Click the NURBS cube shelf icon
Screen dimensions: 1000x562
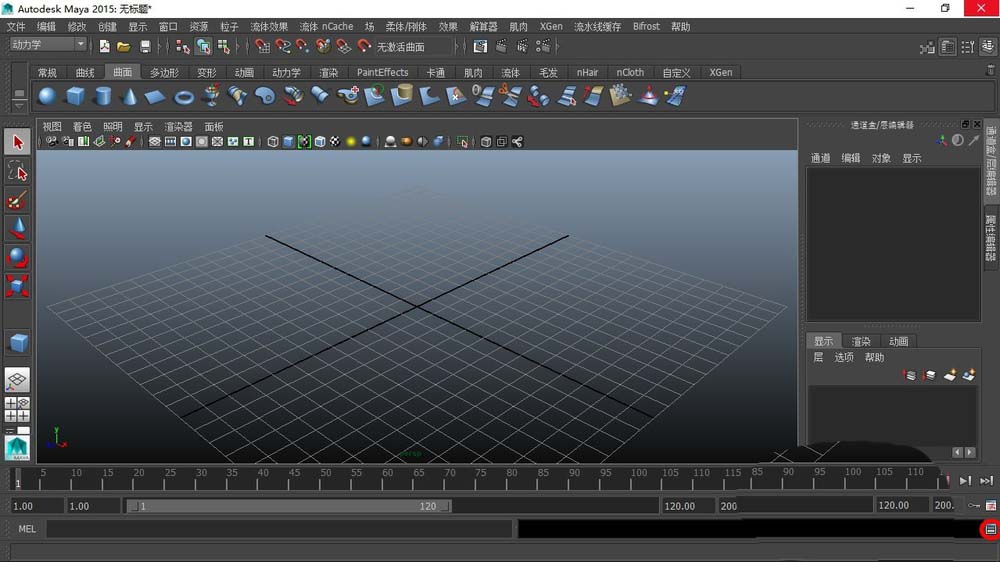(75, 96)
